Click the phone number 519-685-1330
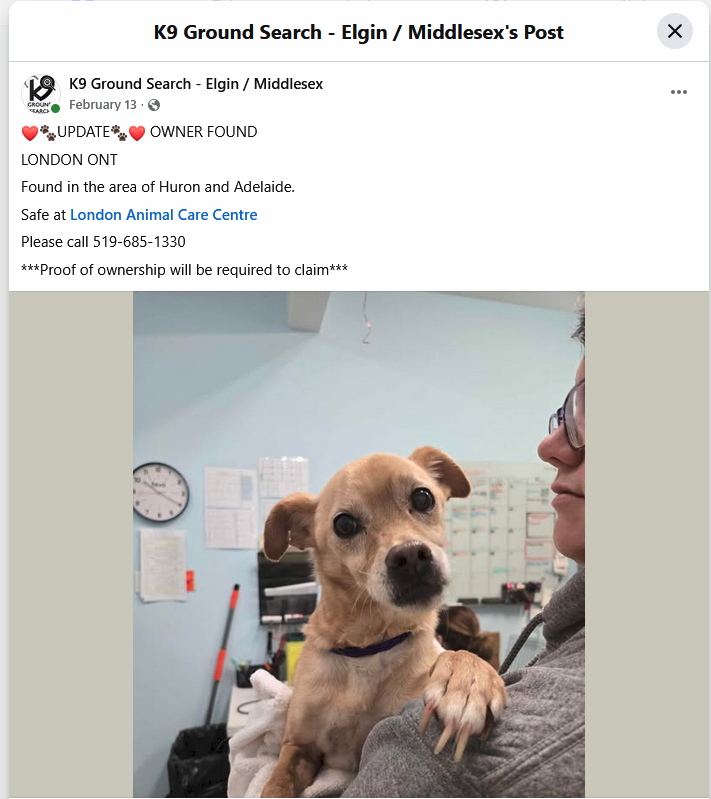The image size is (711, 799). point(139,242)
